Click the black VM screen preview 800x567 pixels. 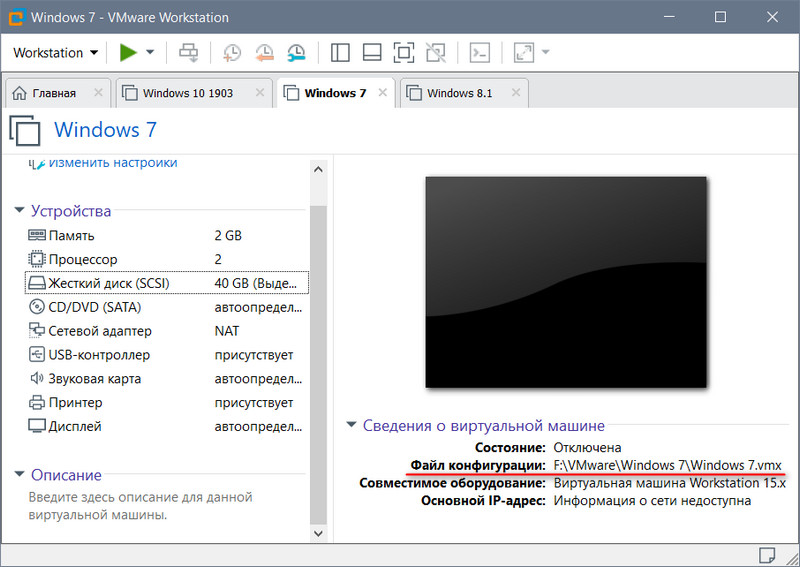pos(566,282)
